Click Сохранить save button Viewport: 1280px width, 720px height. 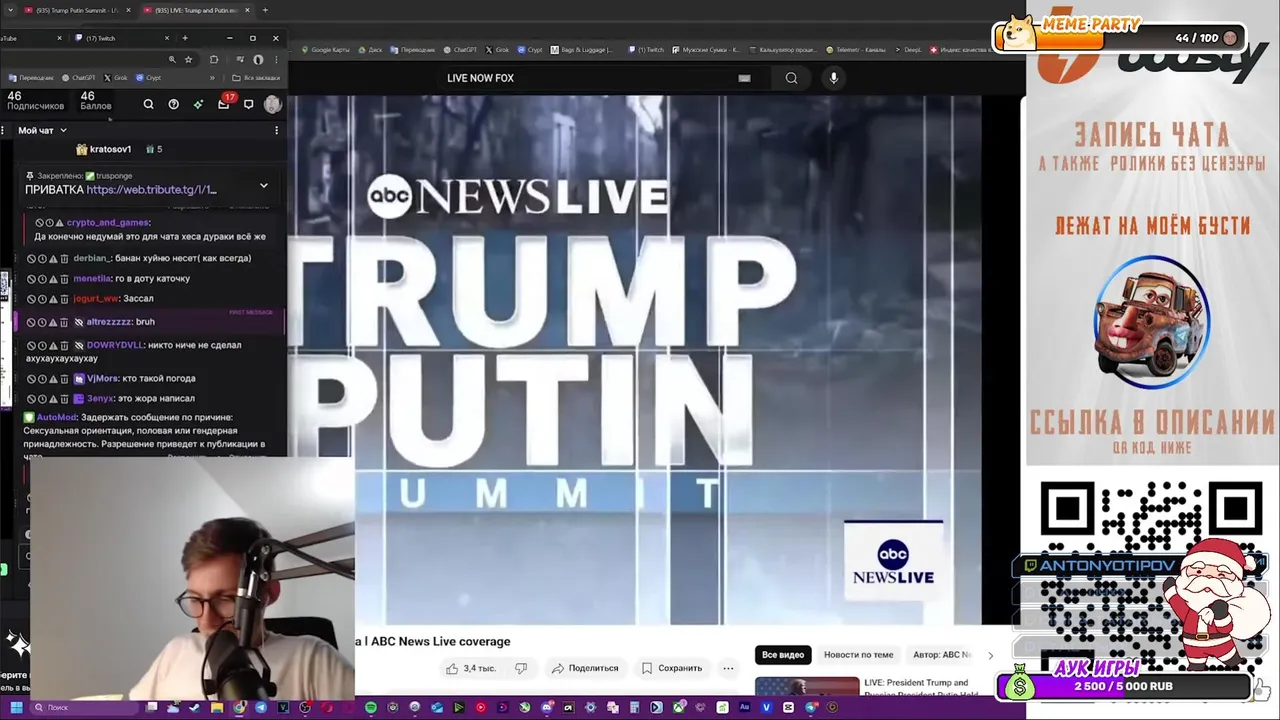tap(672, 668)
